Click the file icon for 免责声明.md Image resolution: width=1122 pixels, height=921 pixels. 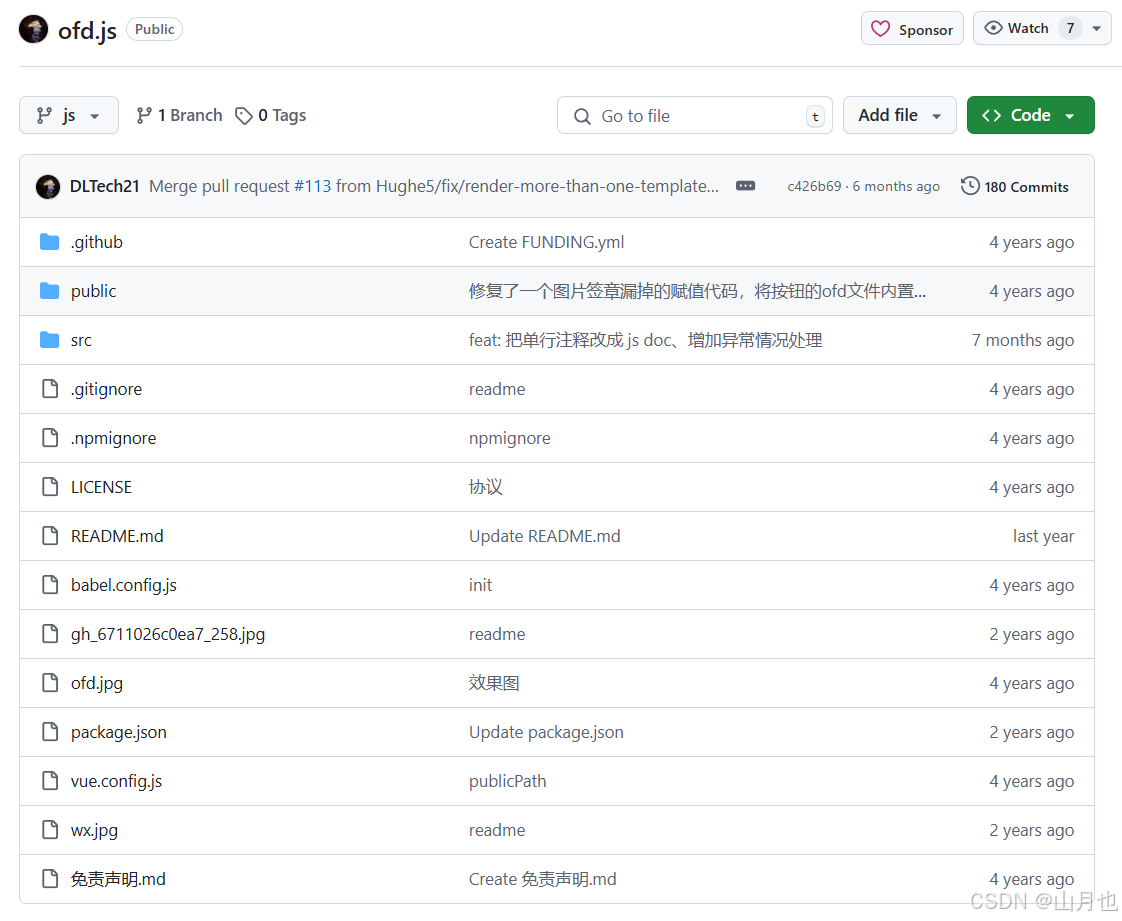click(50, 879)
